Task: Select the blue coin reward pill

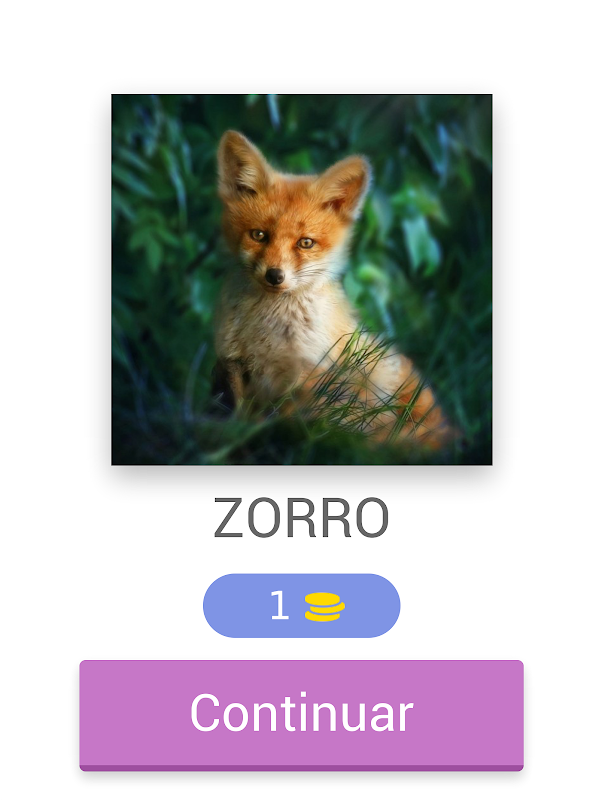Action: [x=301, y=606]
